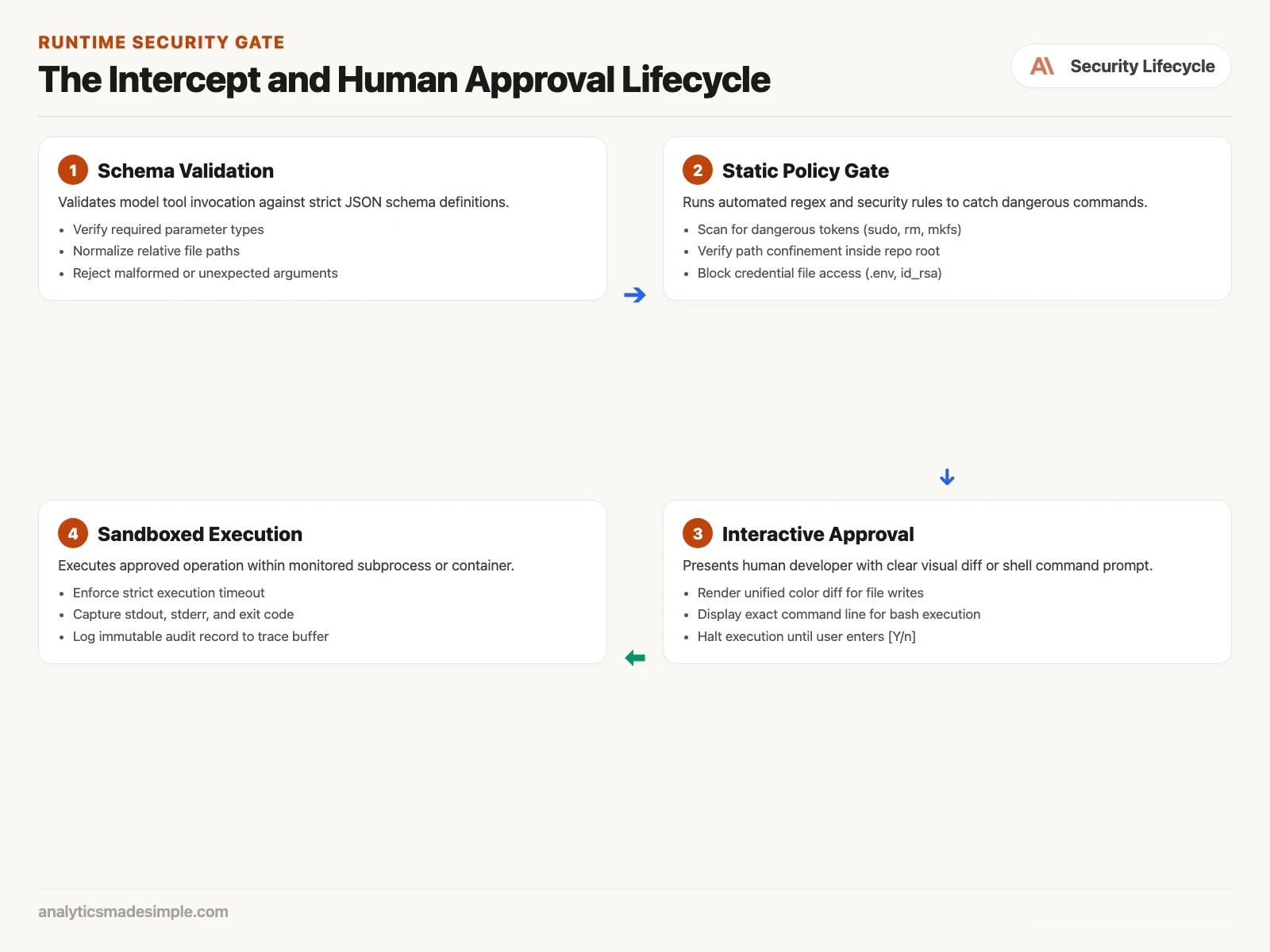Click "Display exact command line for bash execution"
1270x952 pixels.
pos(839,614)
